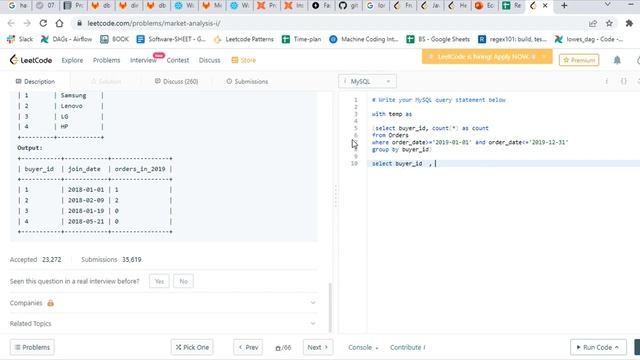Click the Submissions 35,619 count
Image resolution: width=640 pixels, height=360 pixels.
click(x=111, y=260)
